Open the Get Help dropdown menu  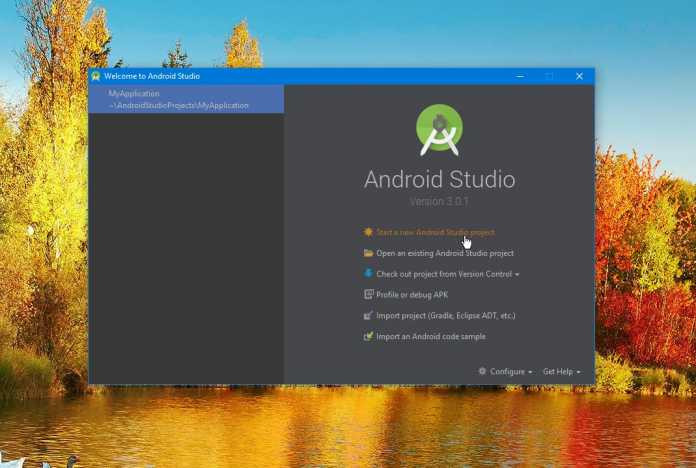(x=561, y=371)
